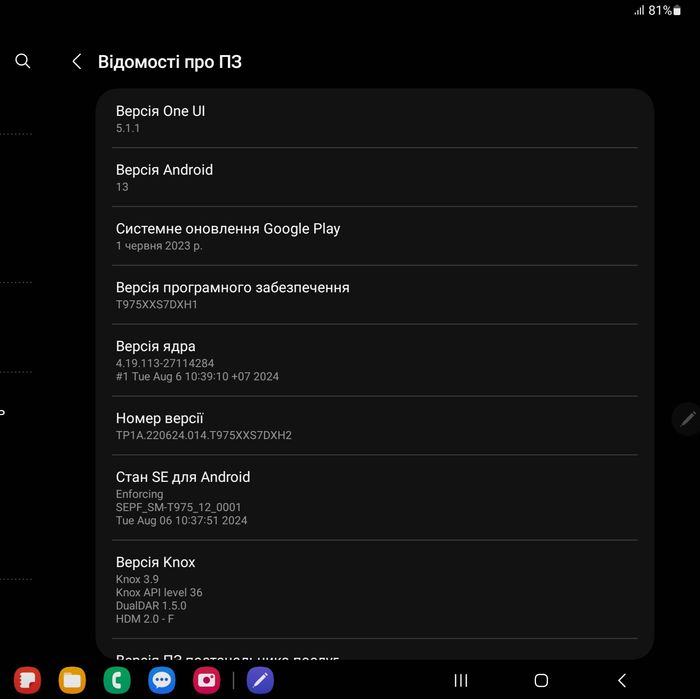Tap the 81% battery percentage text
Image resolution: width=700 pixels, height=699 pixels.
(660, 10)
